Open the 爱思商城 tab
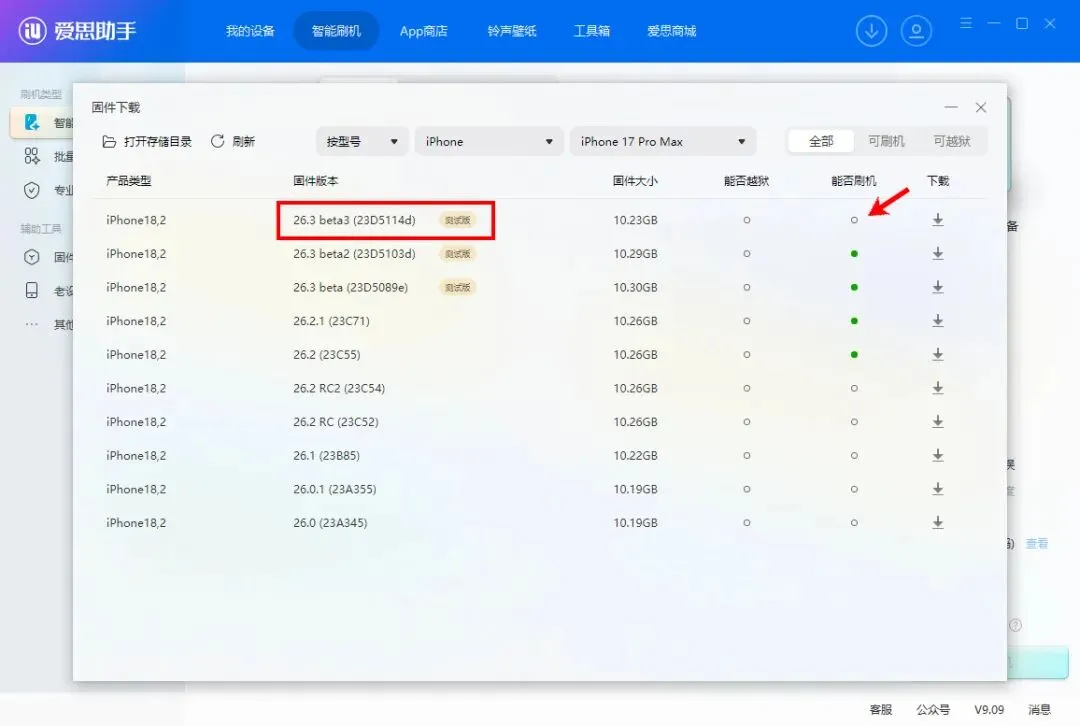The width and height of the screenshot is (1080, 726). pyautogui.click(x=672, y=31)
